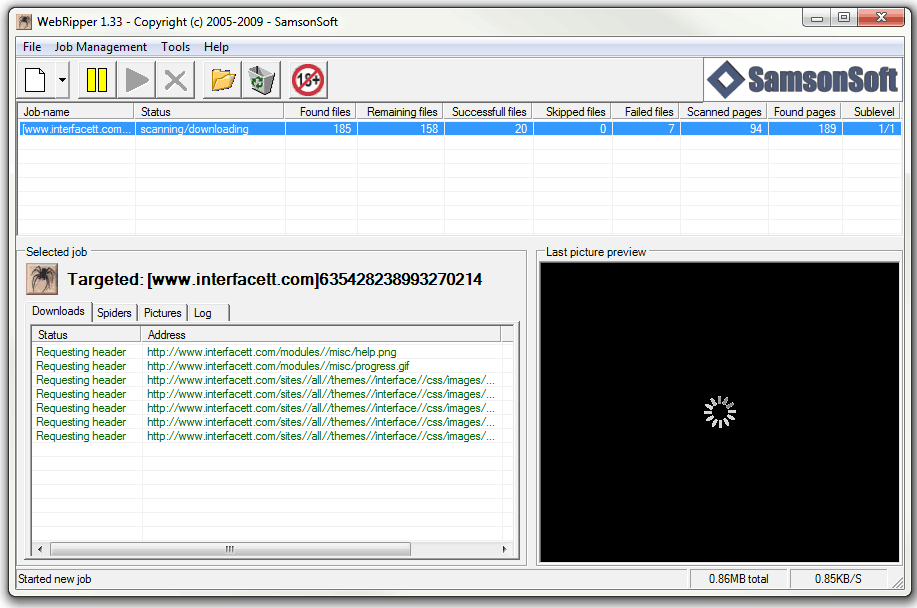Click the gray X cancel job icon
Image resolution: width=917 pixels, height=608 pixels.
point(175,80)
